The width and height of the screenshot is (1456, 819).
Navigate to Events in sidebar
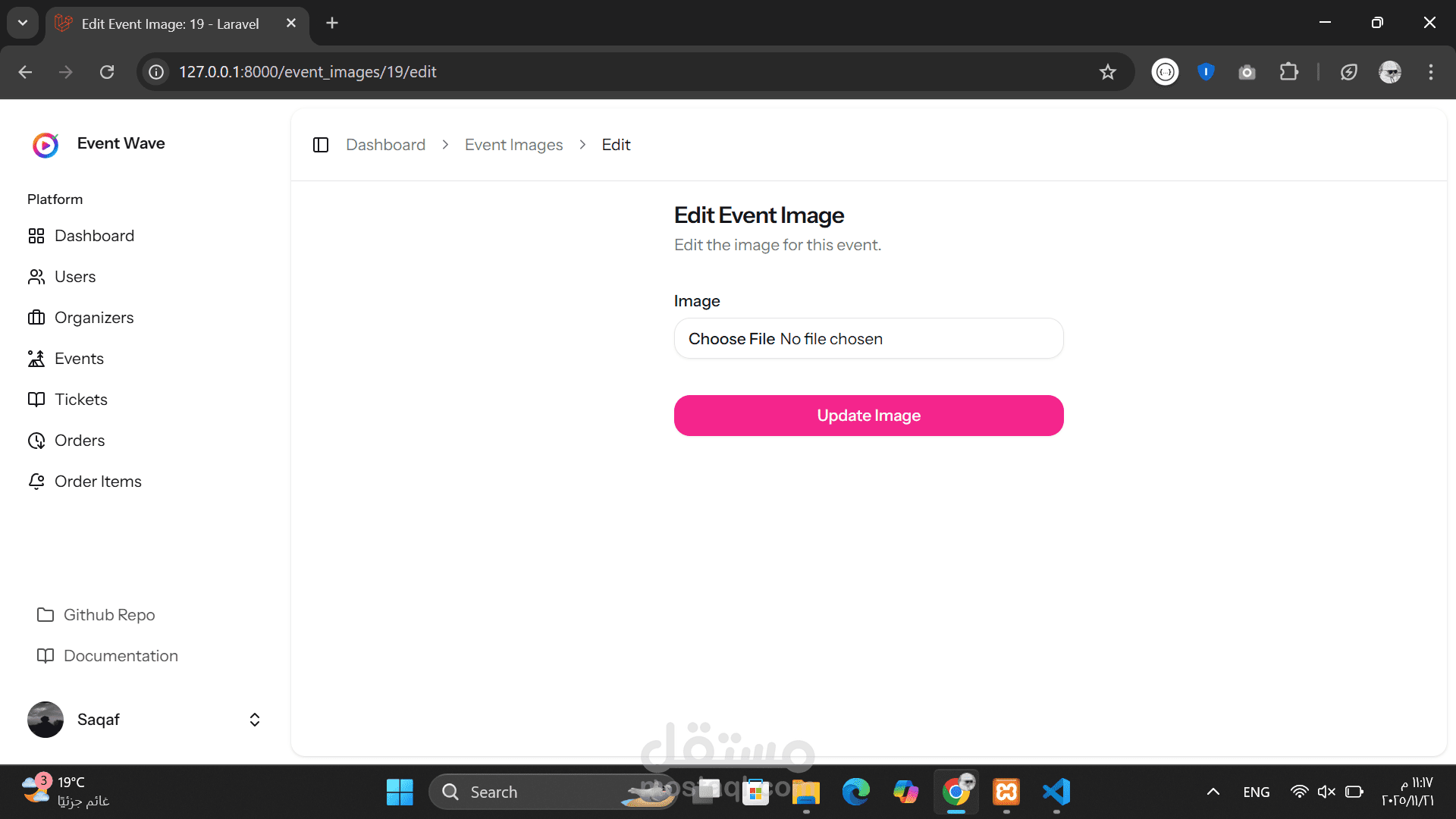(79, 359)
